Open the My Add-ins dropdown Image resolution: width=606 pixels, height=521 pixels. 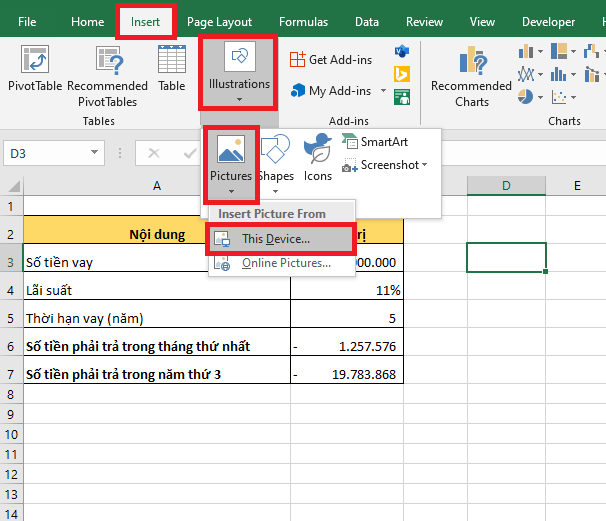tap(331, 91)
